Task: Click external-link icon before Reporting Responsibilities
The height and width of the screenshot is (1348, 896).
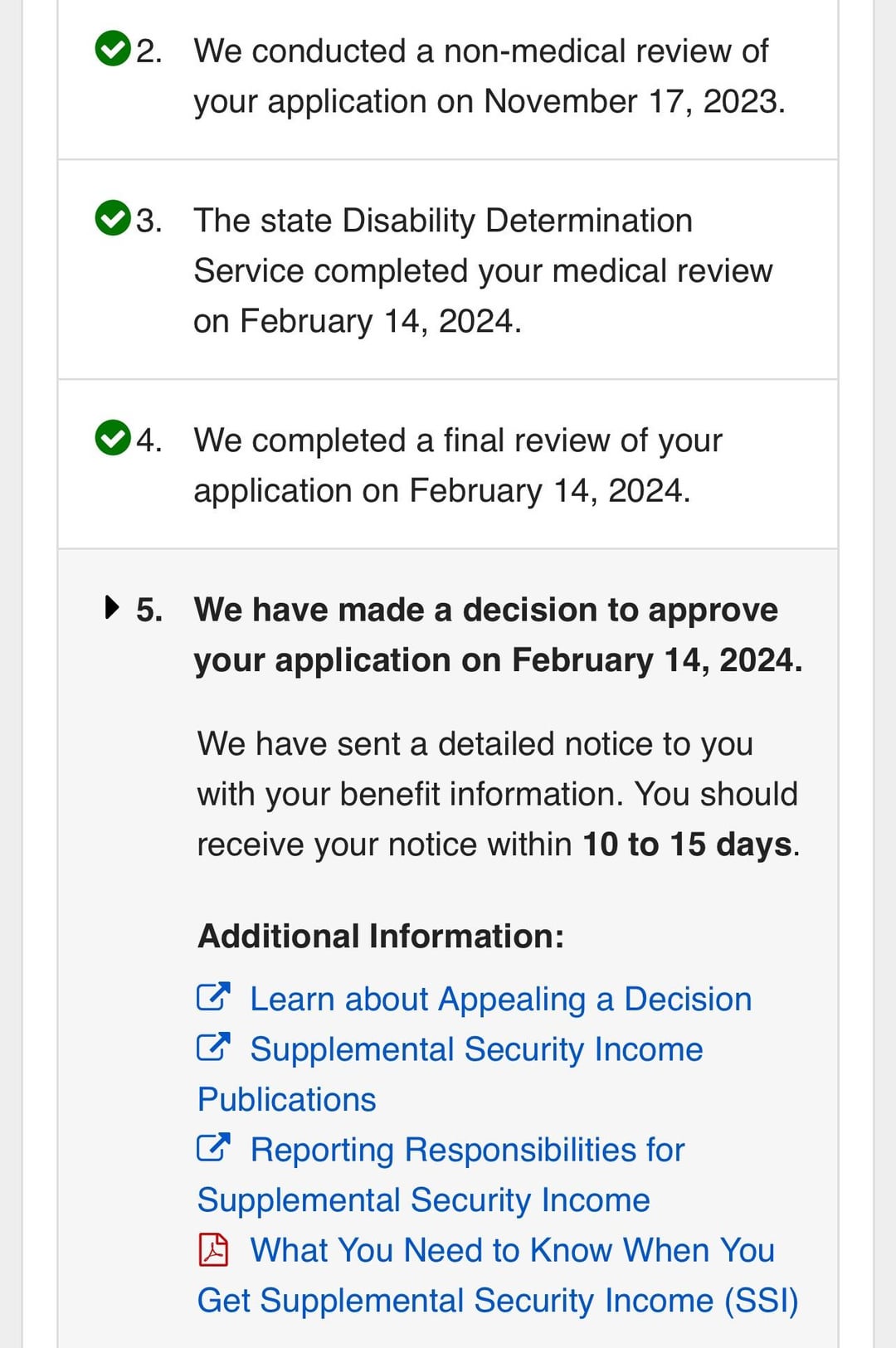Action: coord(213,1147)
